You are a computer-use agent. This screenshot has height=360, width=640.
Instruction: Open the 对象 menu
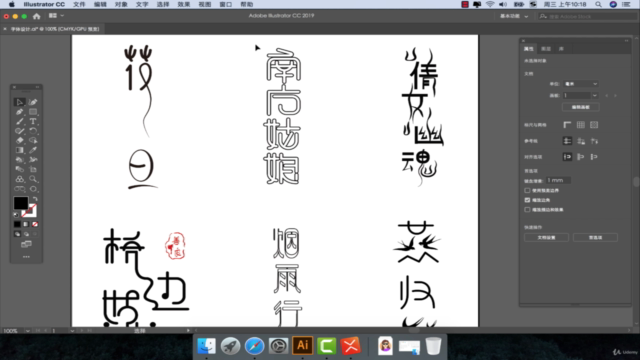pyautogui.click(x=121, y=4)
